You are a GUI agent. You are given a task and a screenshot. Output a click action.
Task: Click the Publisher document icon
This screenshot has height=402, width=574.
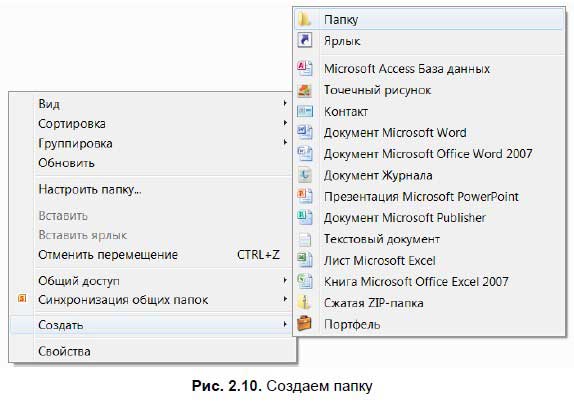click(305, 217)
